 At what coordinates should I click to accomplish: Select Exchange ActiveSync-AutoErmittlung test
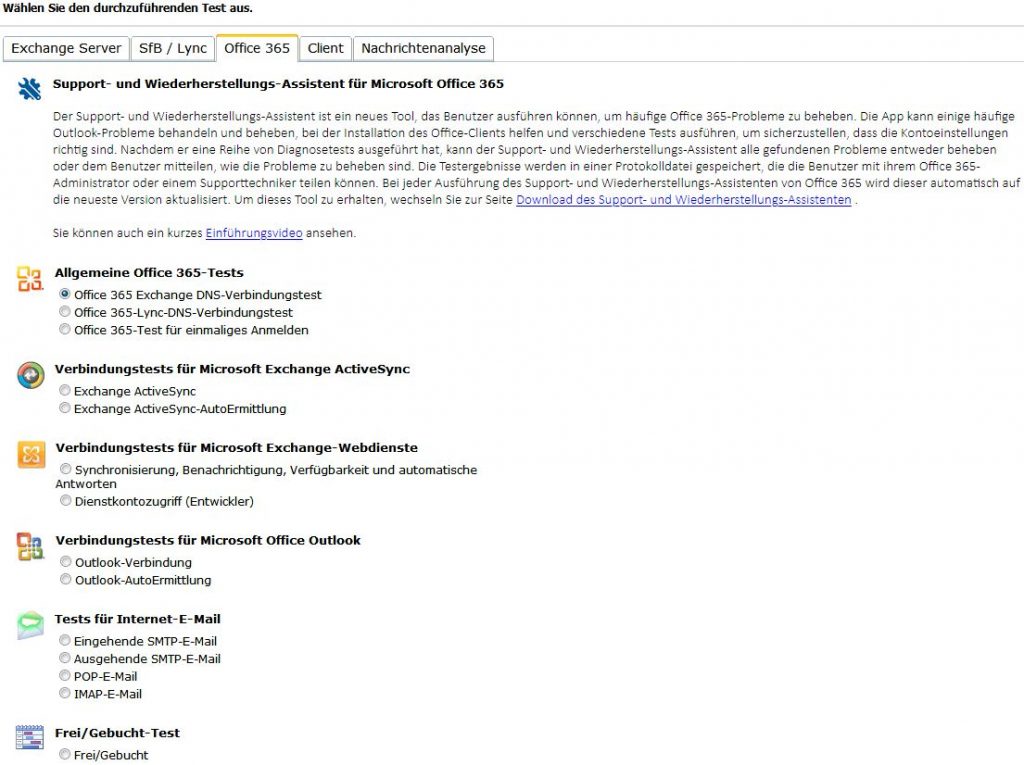pyautogui.click(x=65, y=409)
